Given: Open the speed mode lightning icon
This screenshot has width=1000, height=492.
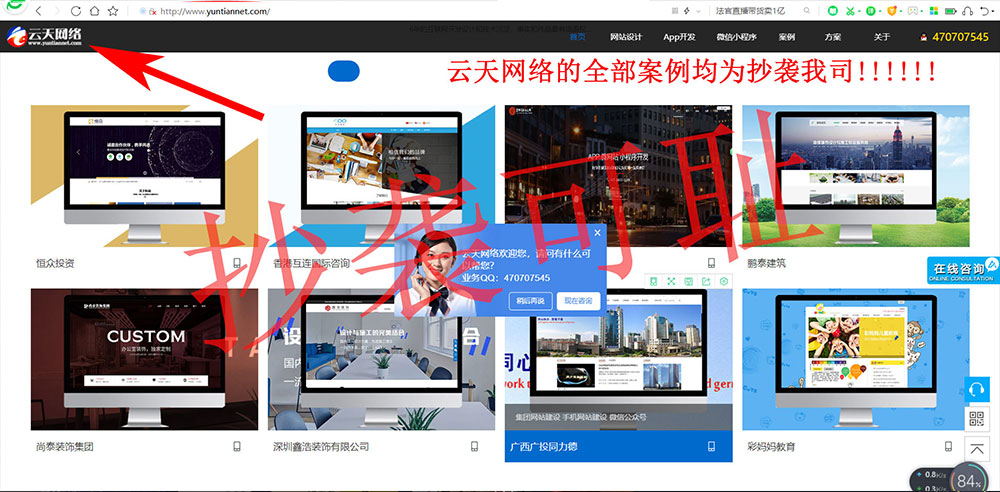Looking at the screenshot, I should (687, 11).
